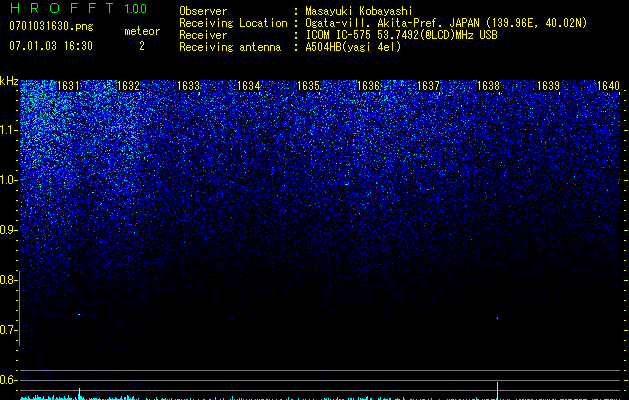Click the red meteor echo dot near 1638
Screen dimensions: 629x400
[x=497, y=318]
